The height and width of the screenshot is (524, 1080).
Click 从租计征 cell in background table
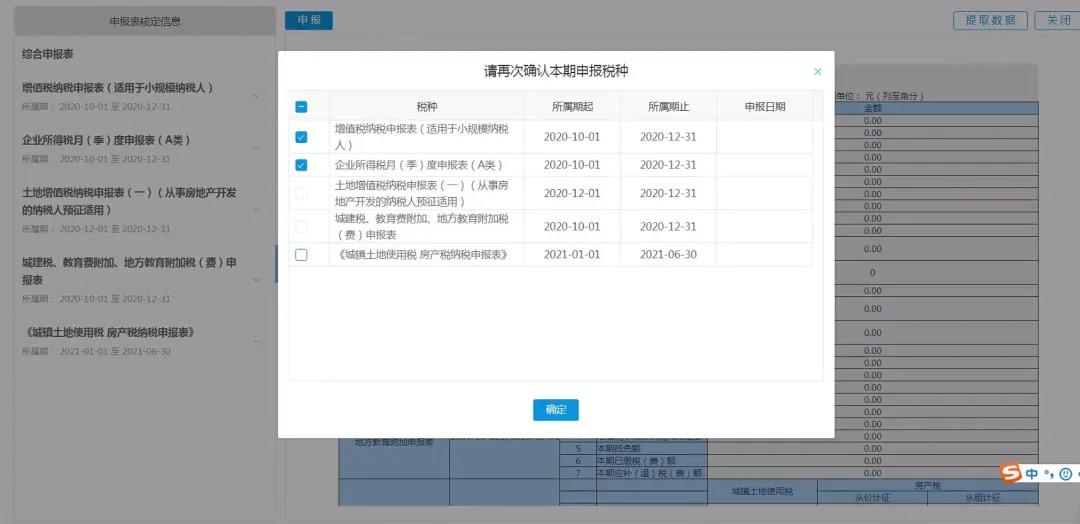point(983,498)
